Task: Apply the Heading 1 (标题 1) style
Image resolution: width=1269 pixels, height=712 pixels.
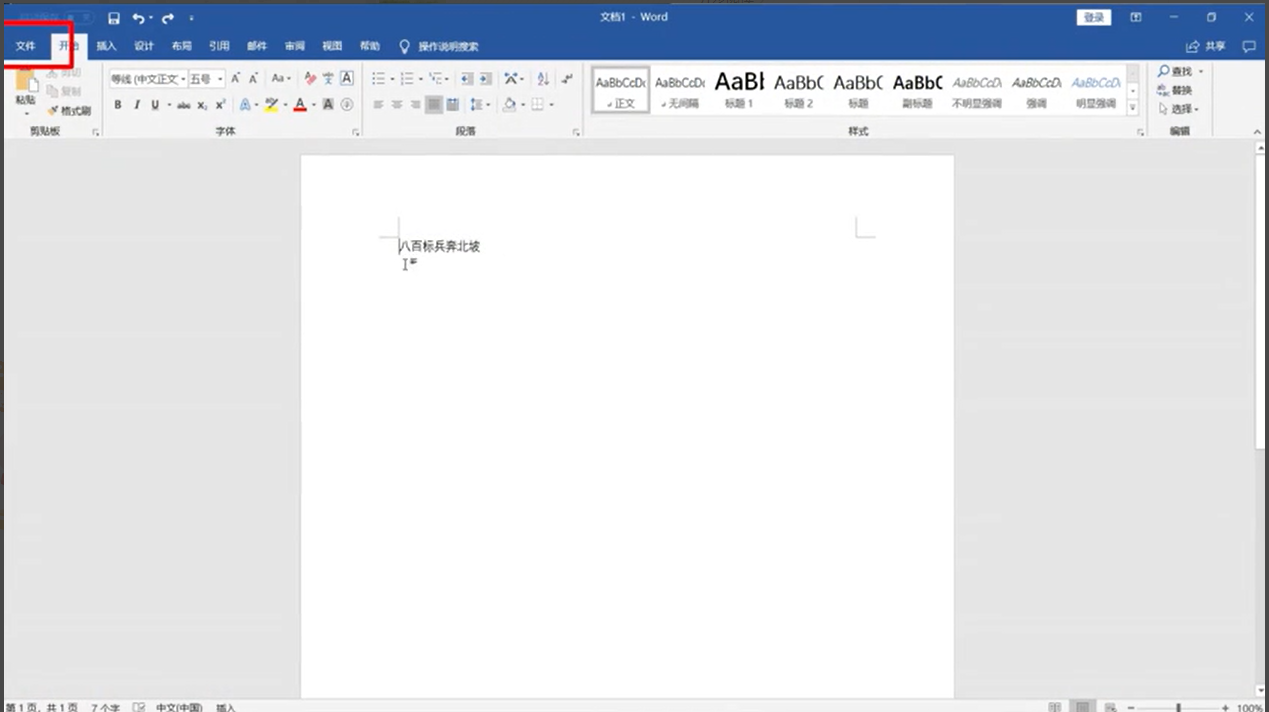Action: click(x=739, y=90)
